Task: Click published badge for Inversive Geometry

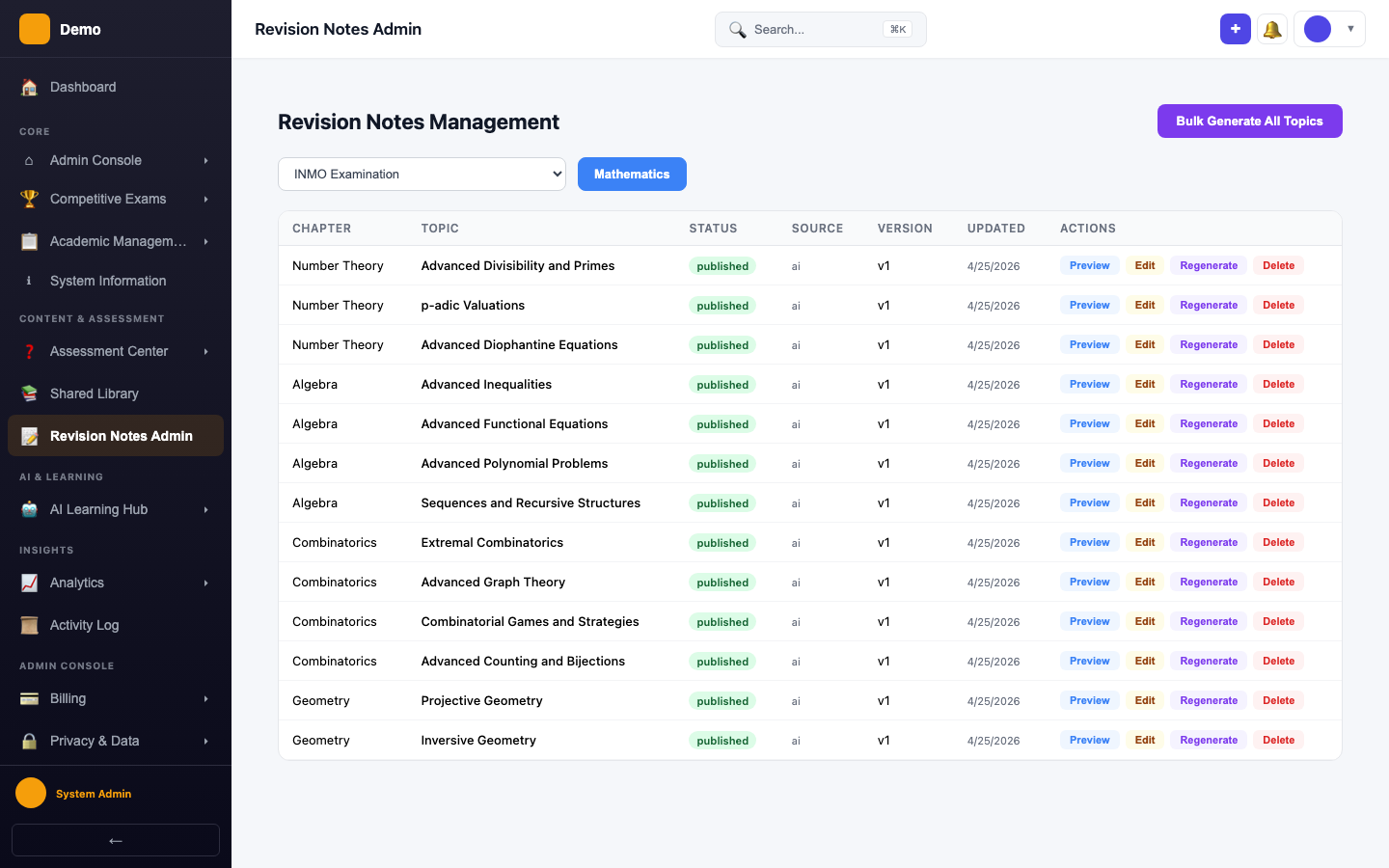Action: pos(722,741)
